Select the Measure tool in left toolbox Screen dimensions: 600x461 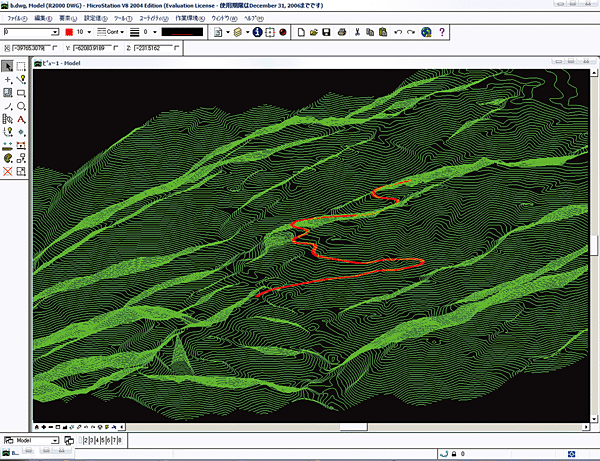coord(8,145)
